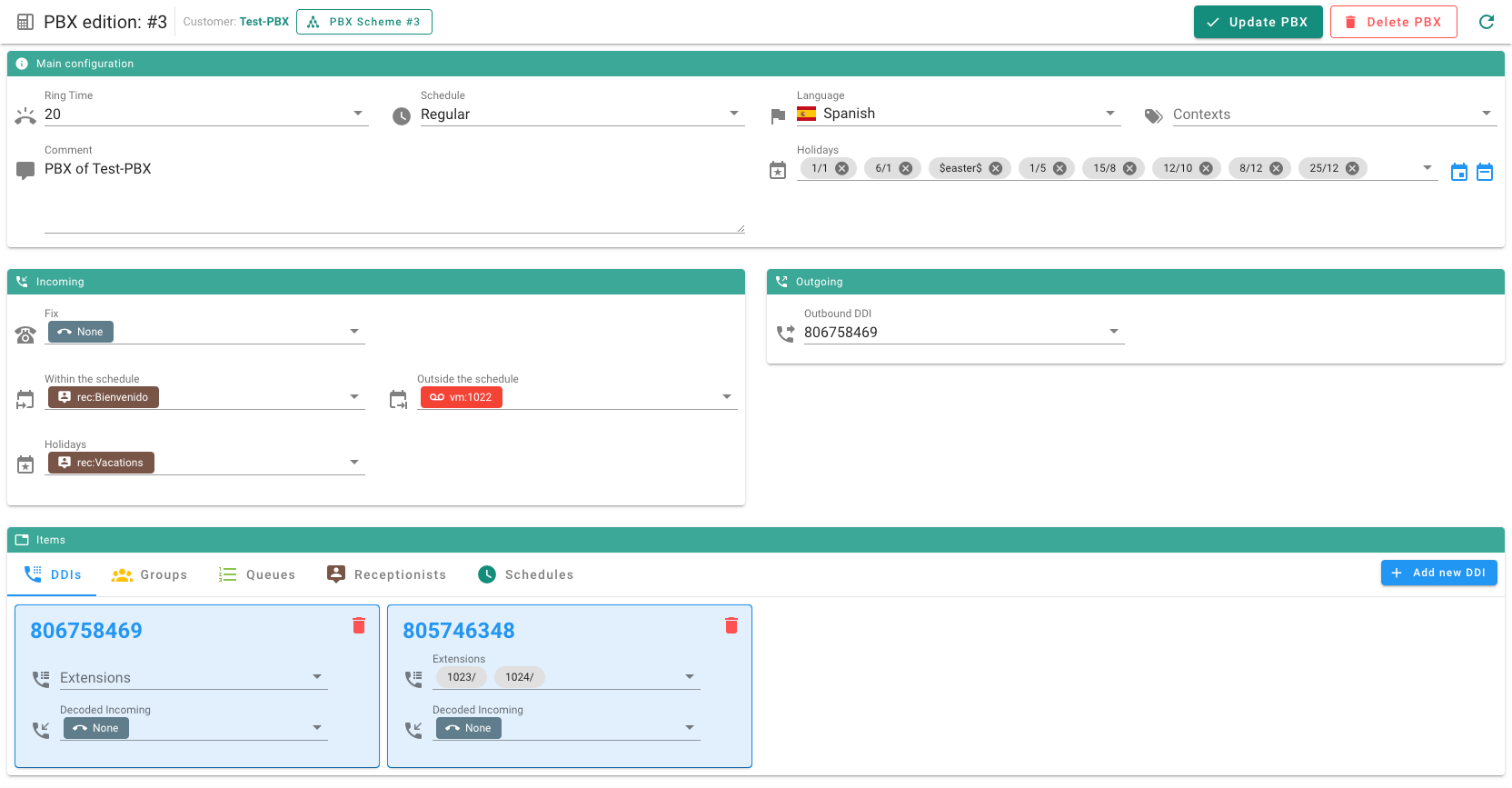The height and width of the screenshot is (788, 1512).
Task: Click the Items panel window icon
Action: tap(22, 540)
